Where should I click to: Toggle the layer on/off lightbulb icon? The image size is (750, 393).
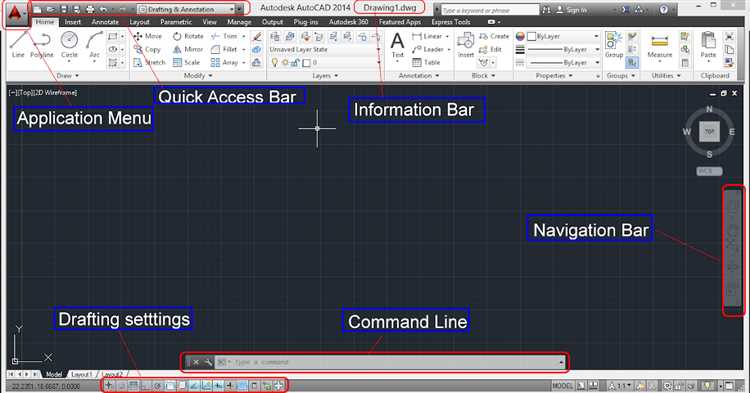click(x=275, y=62)
